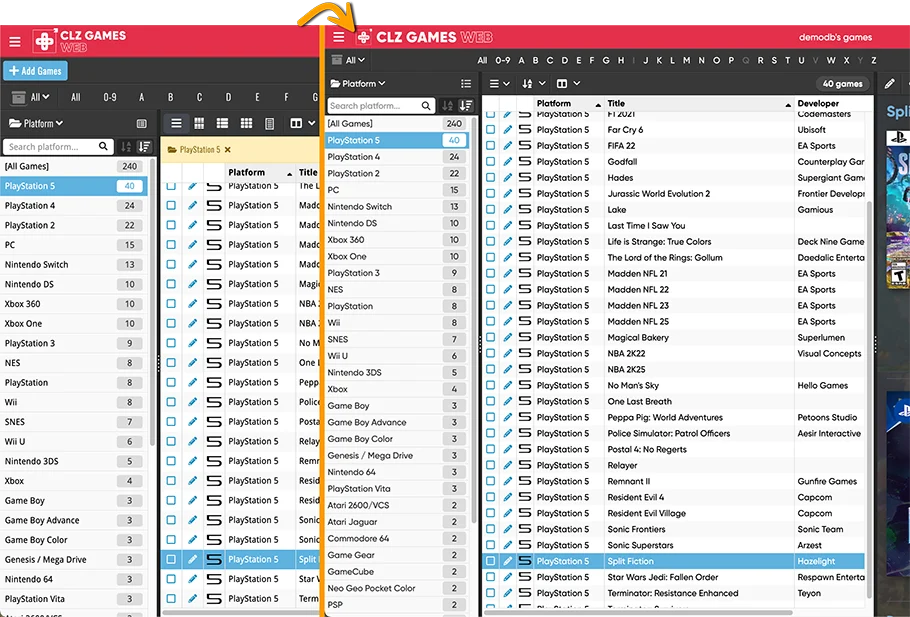
Task: Sort left panel platforms alphabetically with A-Z icon
Action: [x=126, y=147]
